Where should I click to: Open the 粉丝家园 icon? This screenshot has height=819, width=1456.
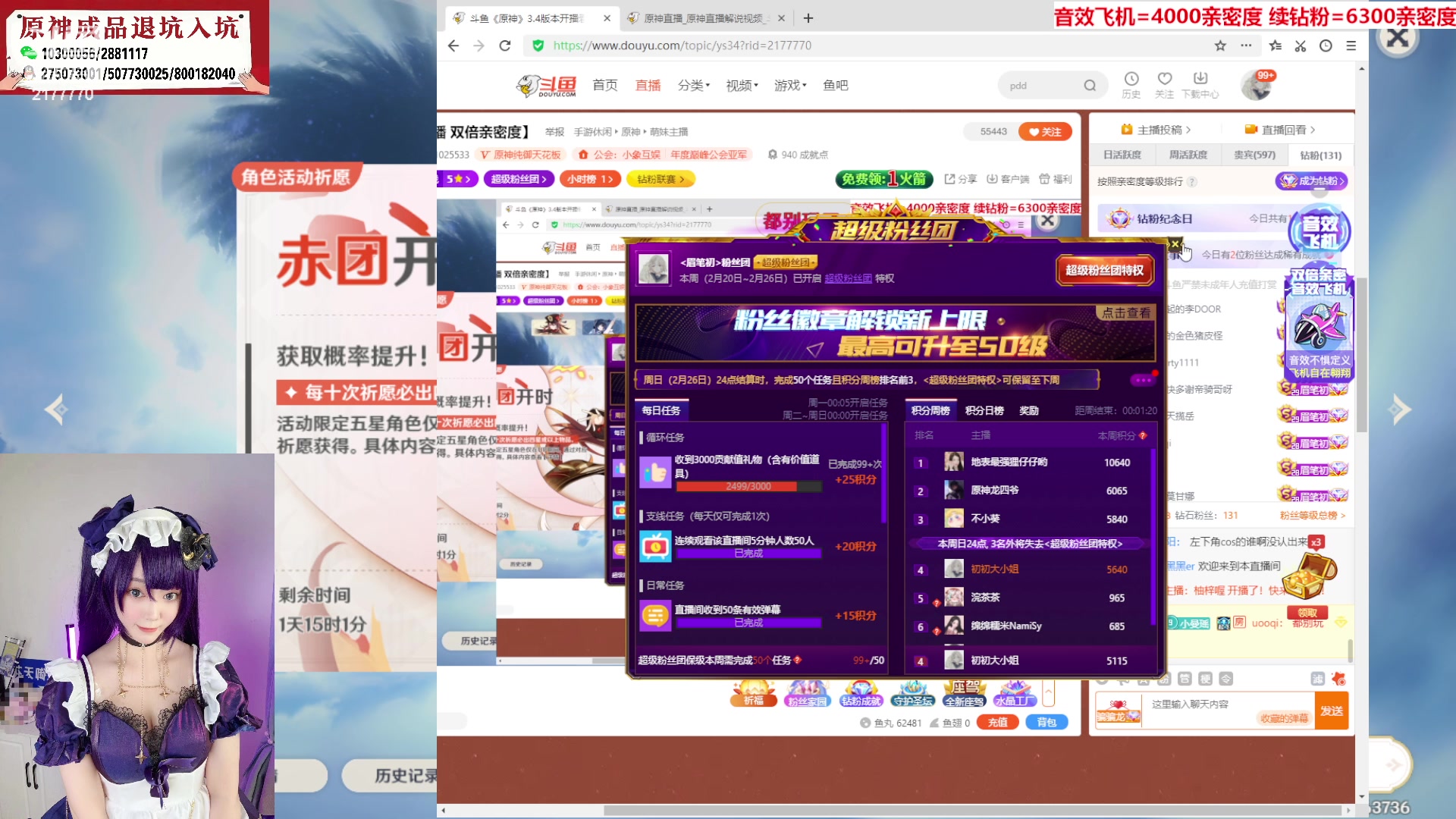point(807,693)
